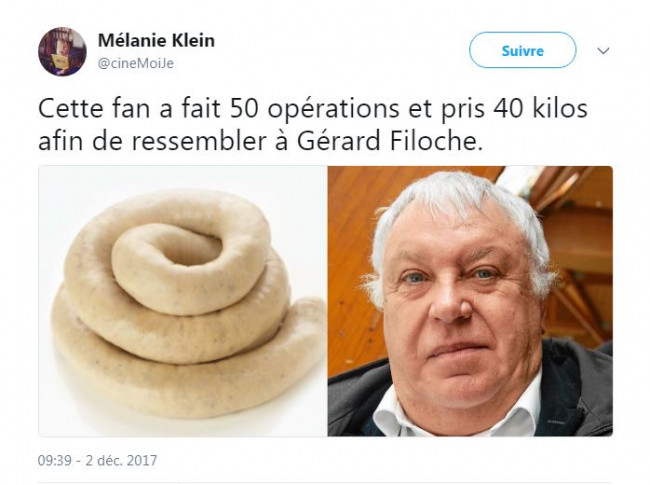
Task: Expand the tweet options chevron menu
Action: (603, 51)
